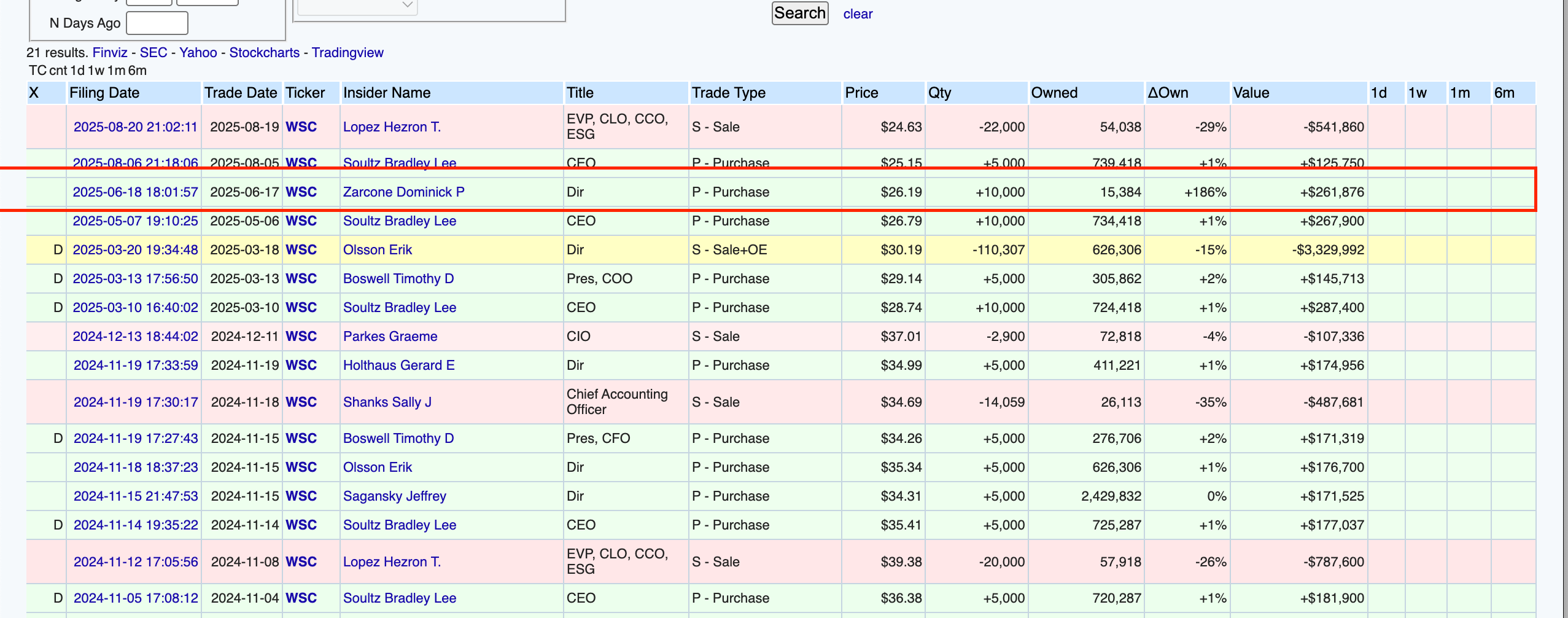Open the Yahoo link
The image size is (1568, 618).
[x=198, y=53]
